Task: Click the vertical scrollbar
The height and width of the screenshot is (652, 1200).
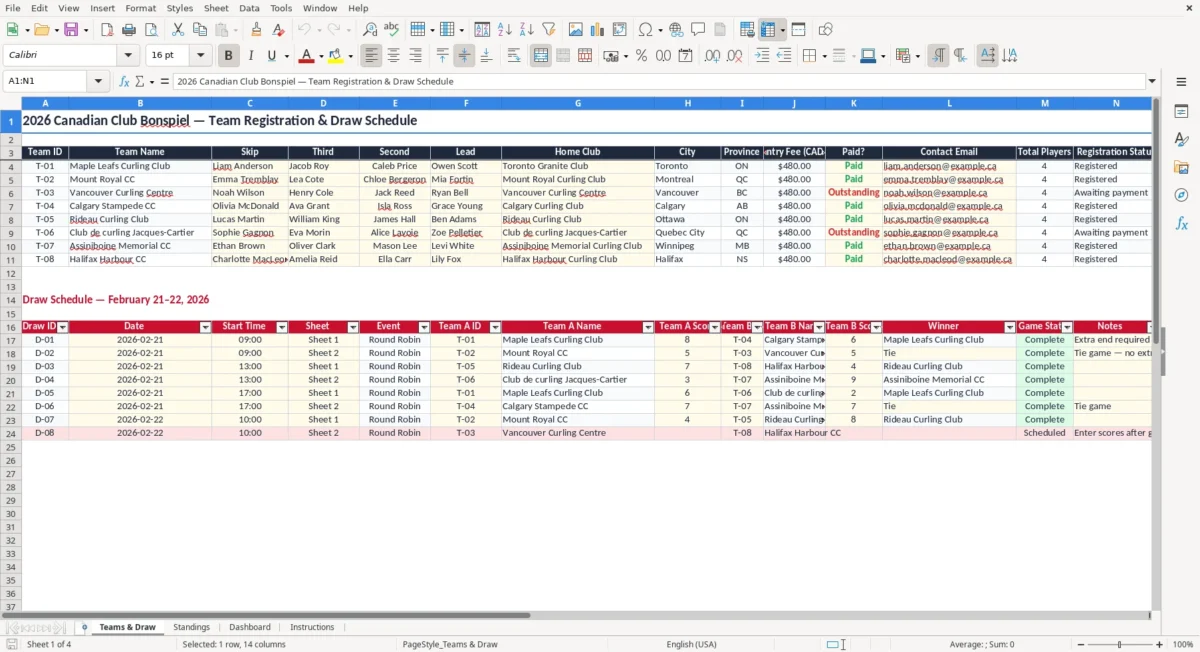Action: pyautogui.click(x=1156, y=355)
